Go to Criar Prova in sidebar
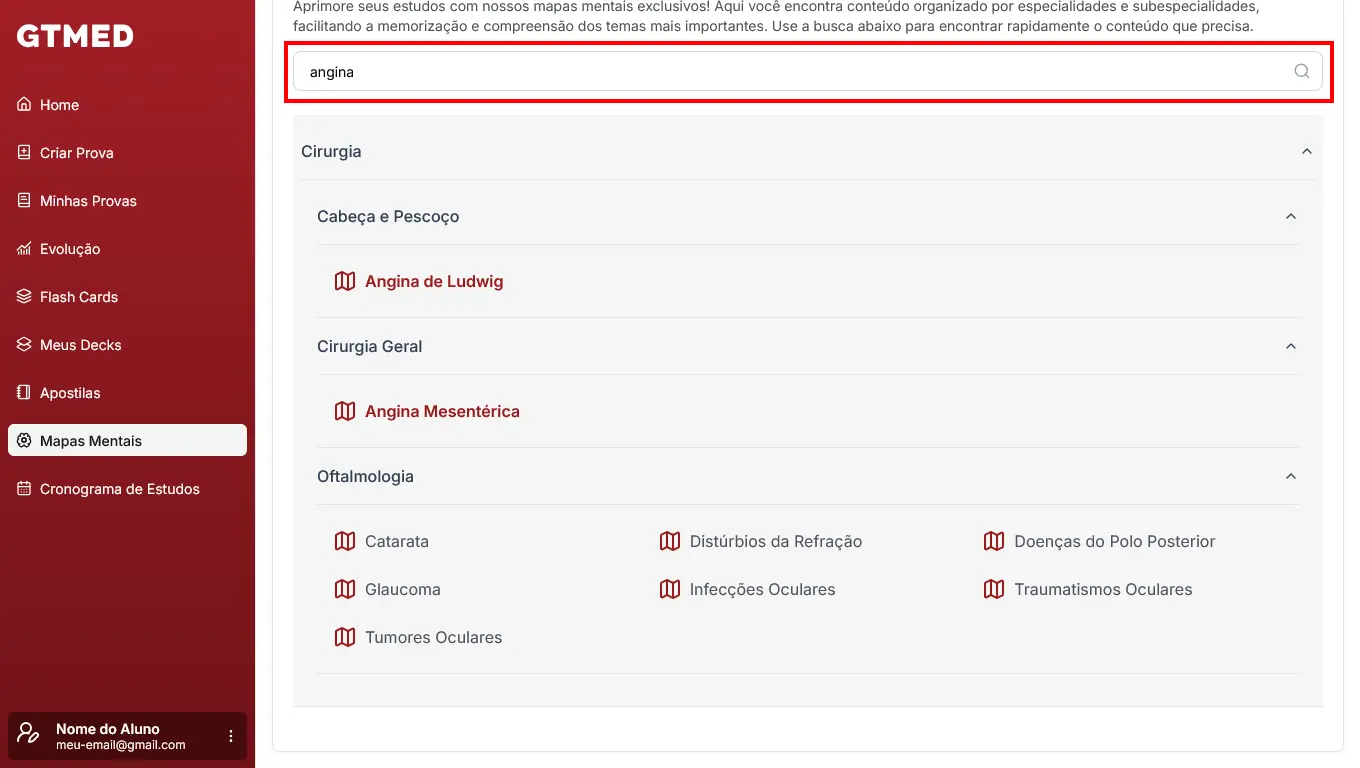This screenshot has height=768, width=1360. (76, 153)
